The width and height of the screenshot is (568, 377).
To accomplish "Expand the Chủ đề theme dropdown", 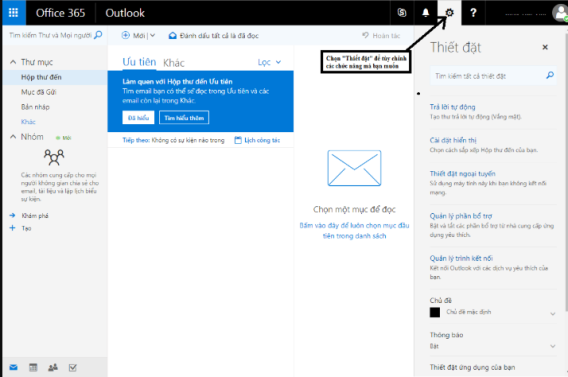I will [552, 313].
